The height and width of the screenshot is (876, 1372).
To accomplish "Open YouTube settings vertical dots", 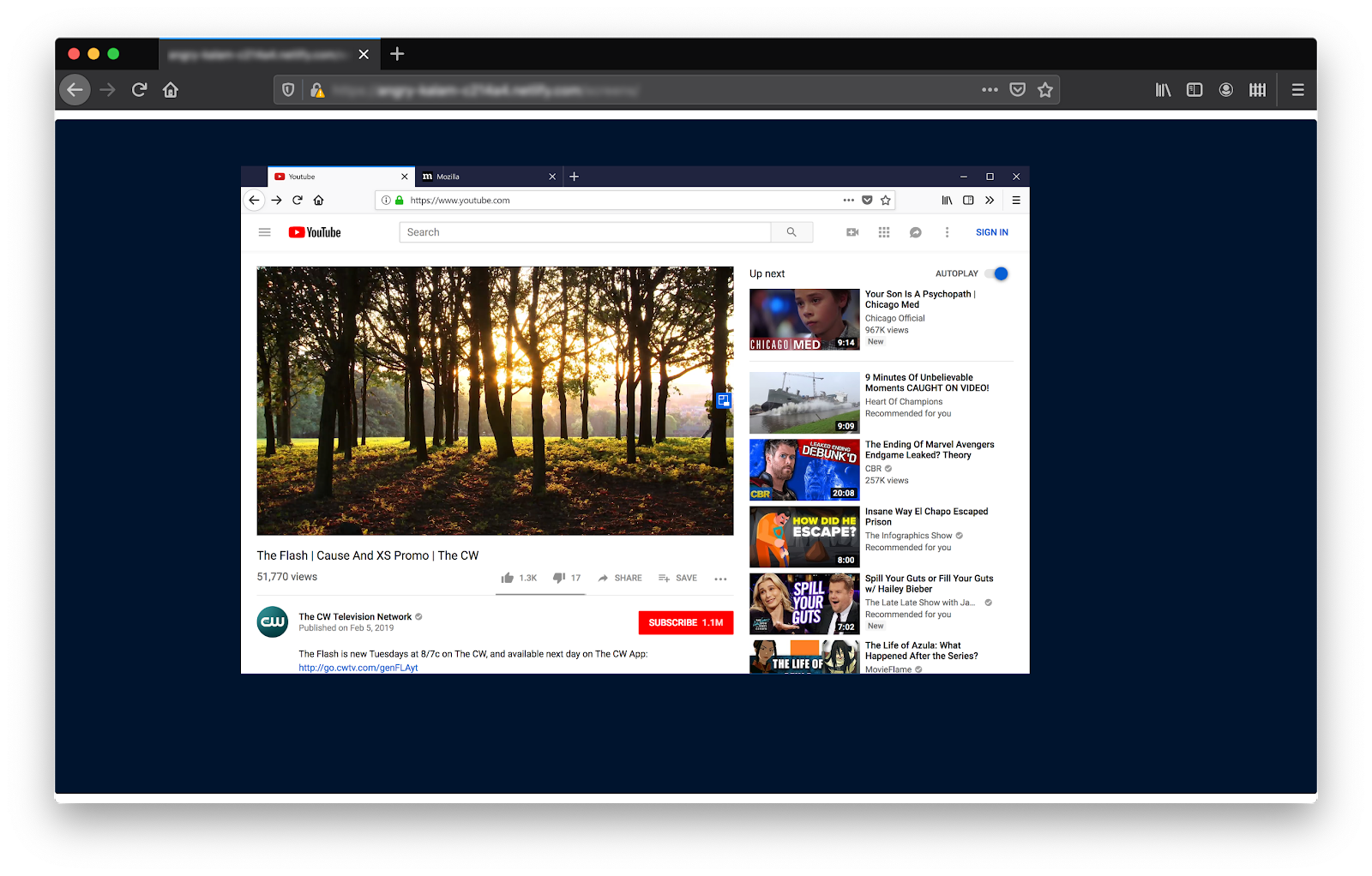I will coord(947,232).
